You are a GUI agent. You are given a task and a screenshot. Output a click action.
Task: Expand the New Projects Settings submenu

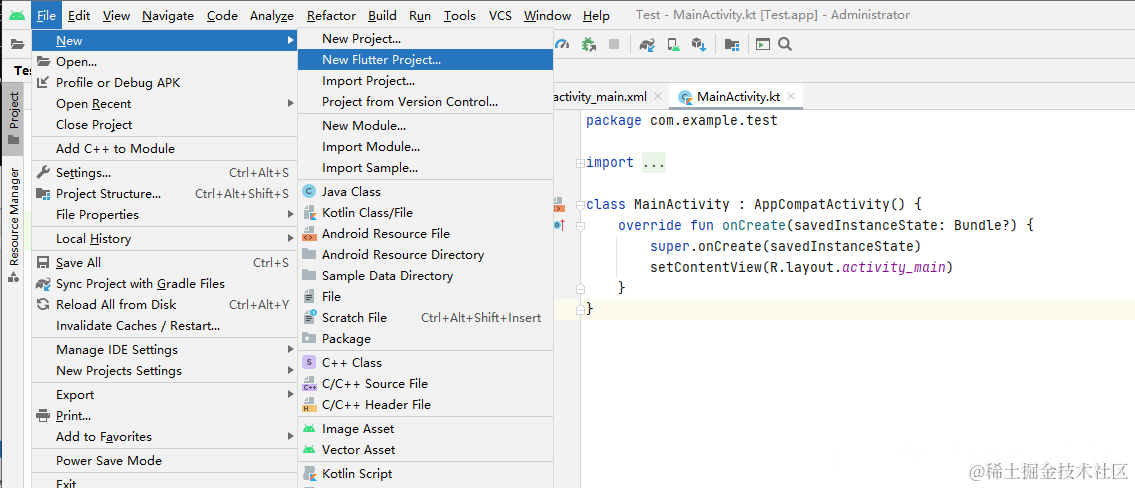164,371
